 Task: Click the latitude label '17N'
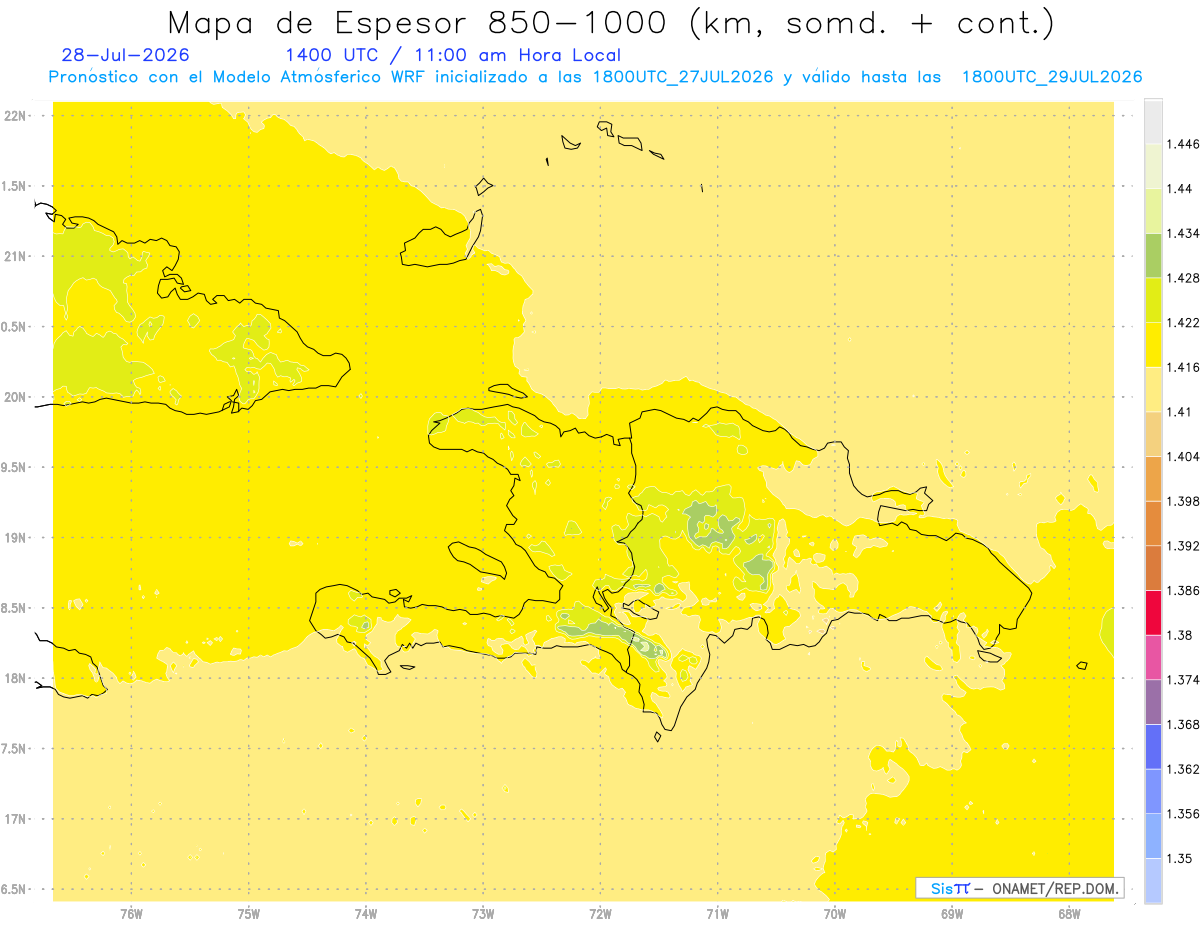click(15, 819)
